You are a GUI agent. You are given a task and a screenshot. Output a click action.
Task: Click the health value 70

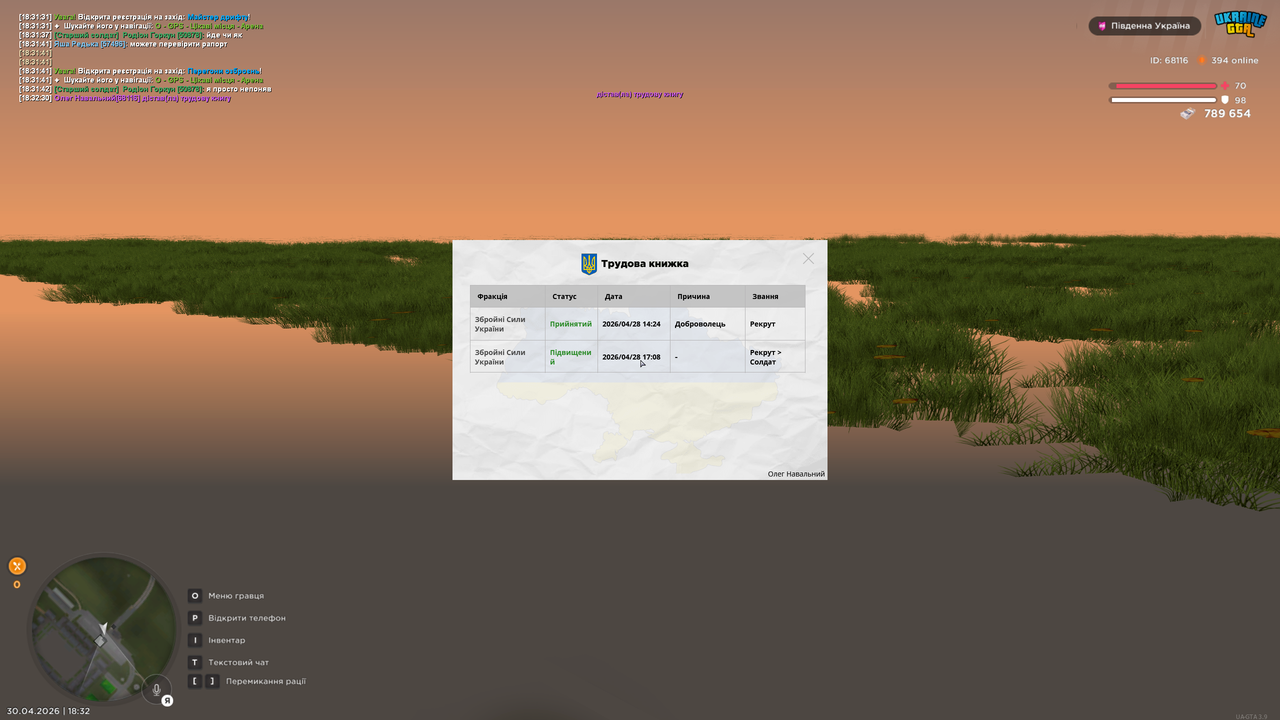click(1240, 86)
